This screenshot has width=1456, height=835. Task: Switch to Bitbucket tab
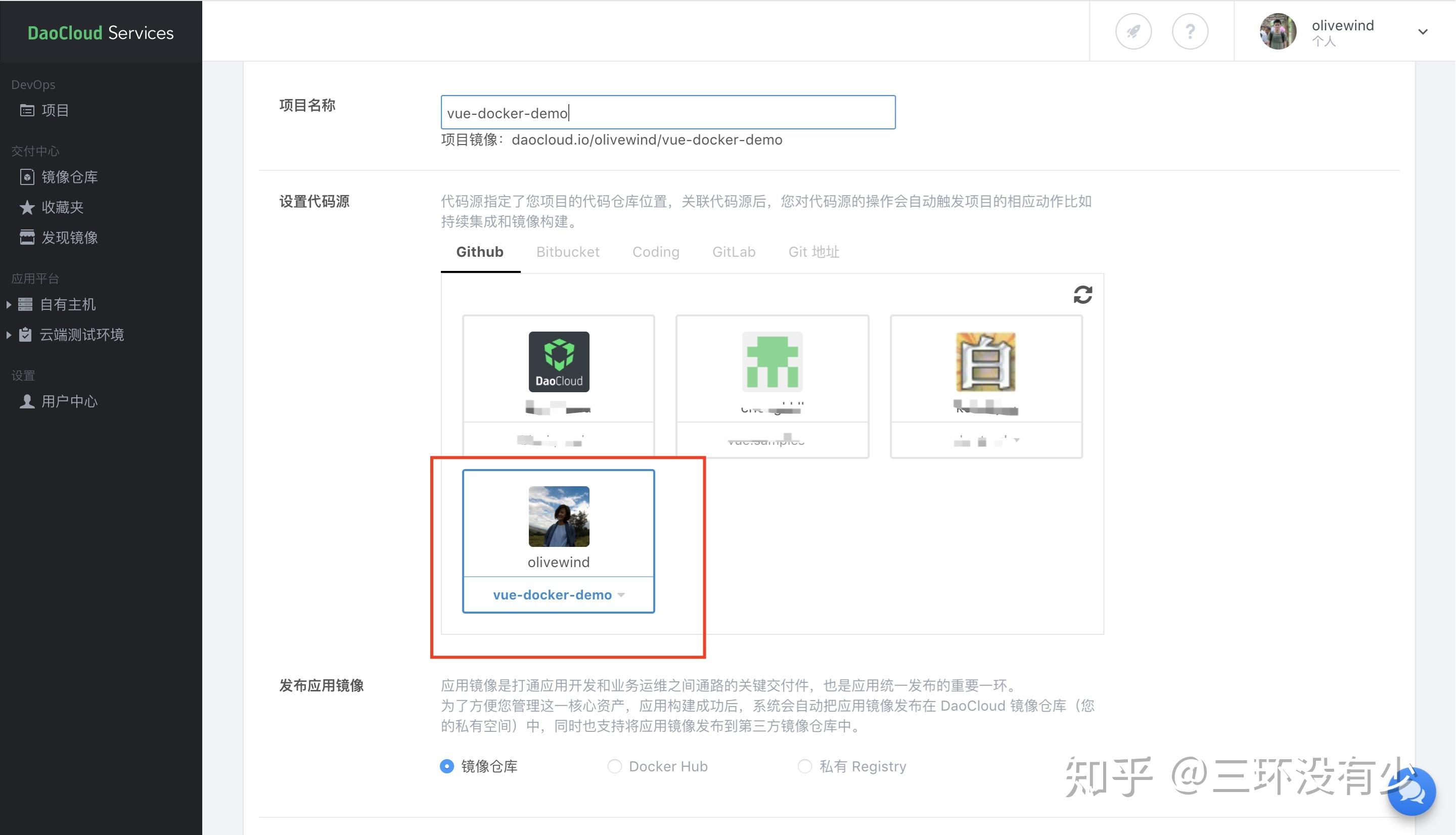coord(568,252)
